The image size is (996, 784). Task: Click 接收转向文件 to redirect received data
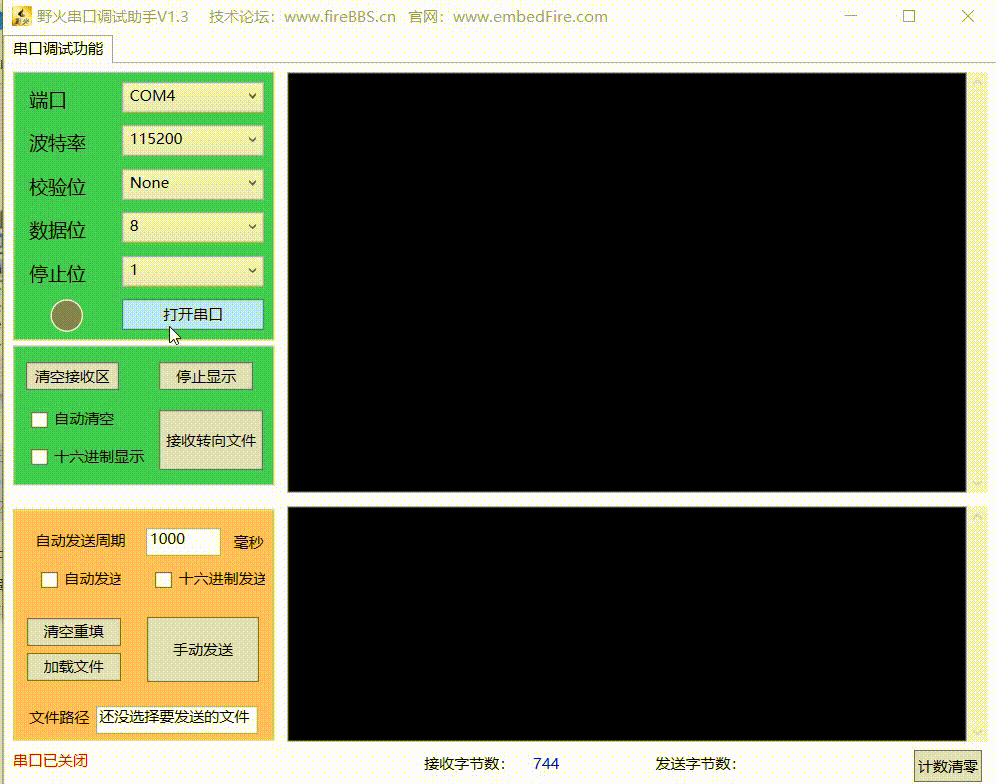(210, 440)
